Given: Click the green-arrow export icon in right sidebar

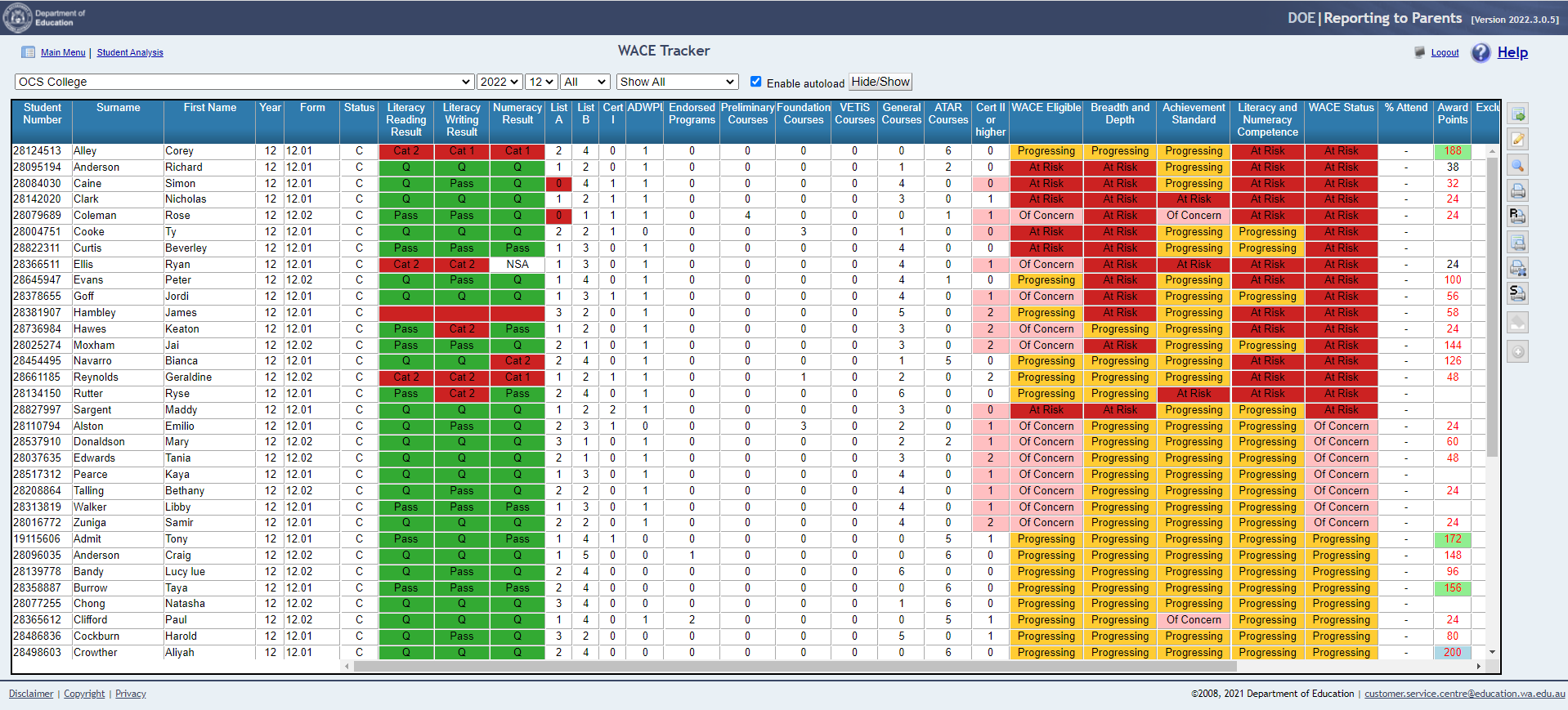Looking at the screenshot, I should (x=1517, y=114).
